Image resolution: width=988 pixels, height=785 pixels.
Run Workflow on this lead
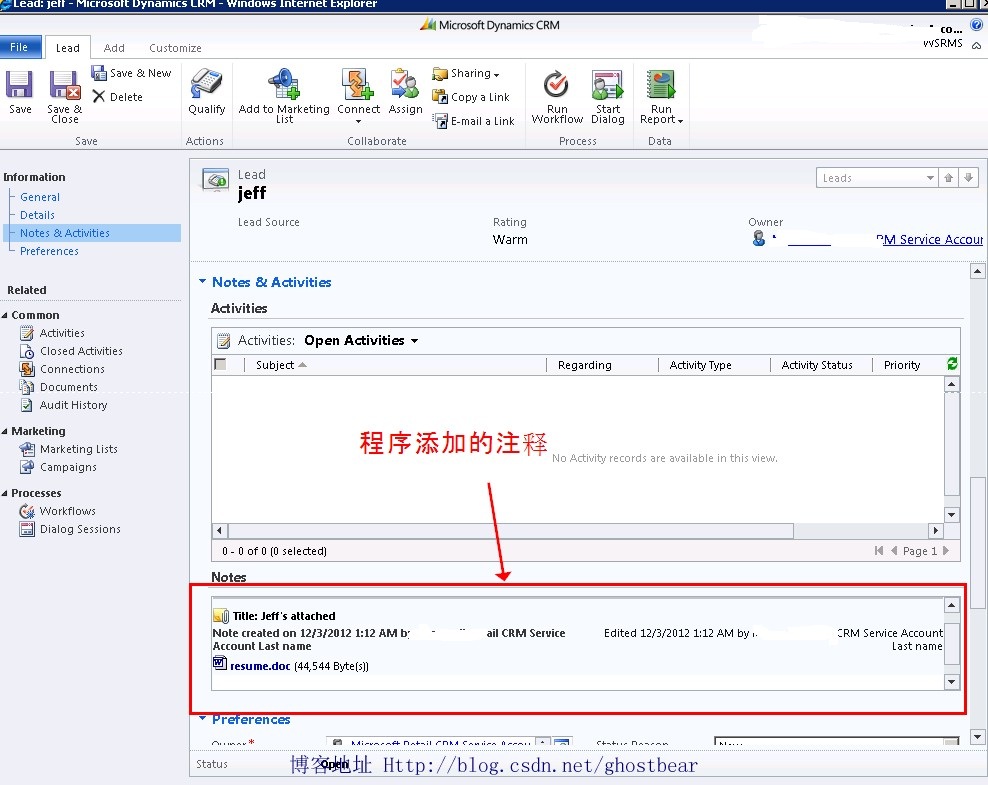(x=557, y=96)
